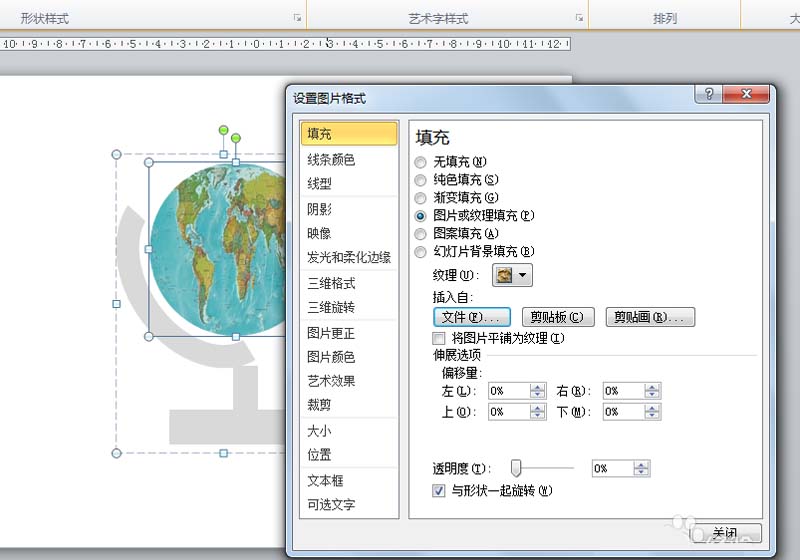
Task: Open the 三维旋转 category
Action: [x=349, y=307]
